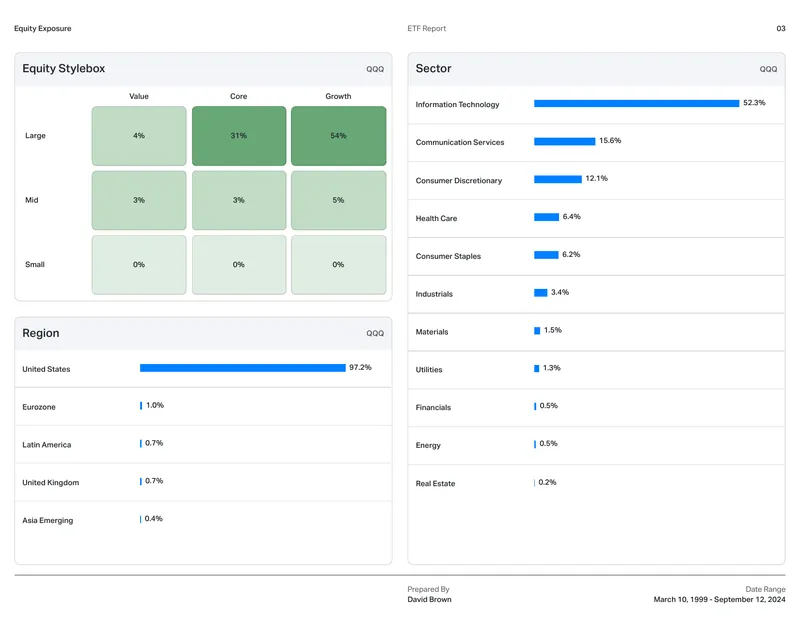Image resolution: width=800 pixels, height=618 pixels.
Task: Select the Asia Emerging region label
Action: click(x=47, y=520)
